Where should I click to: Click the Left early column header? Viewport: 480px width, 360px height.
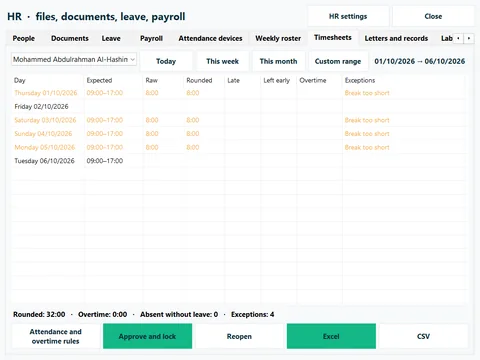pos(279,80)
